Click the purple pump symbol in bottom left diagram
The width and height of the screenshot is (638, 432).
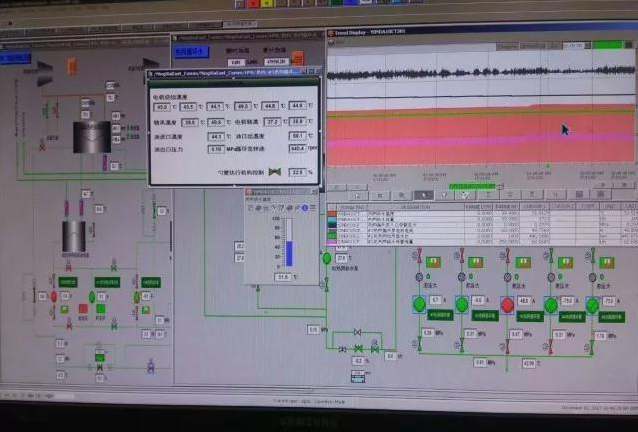click(151, 366)
